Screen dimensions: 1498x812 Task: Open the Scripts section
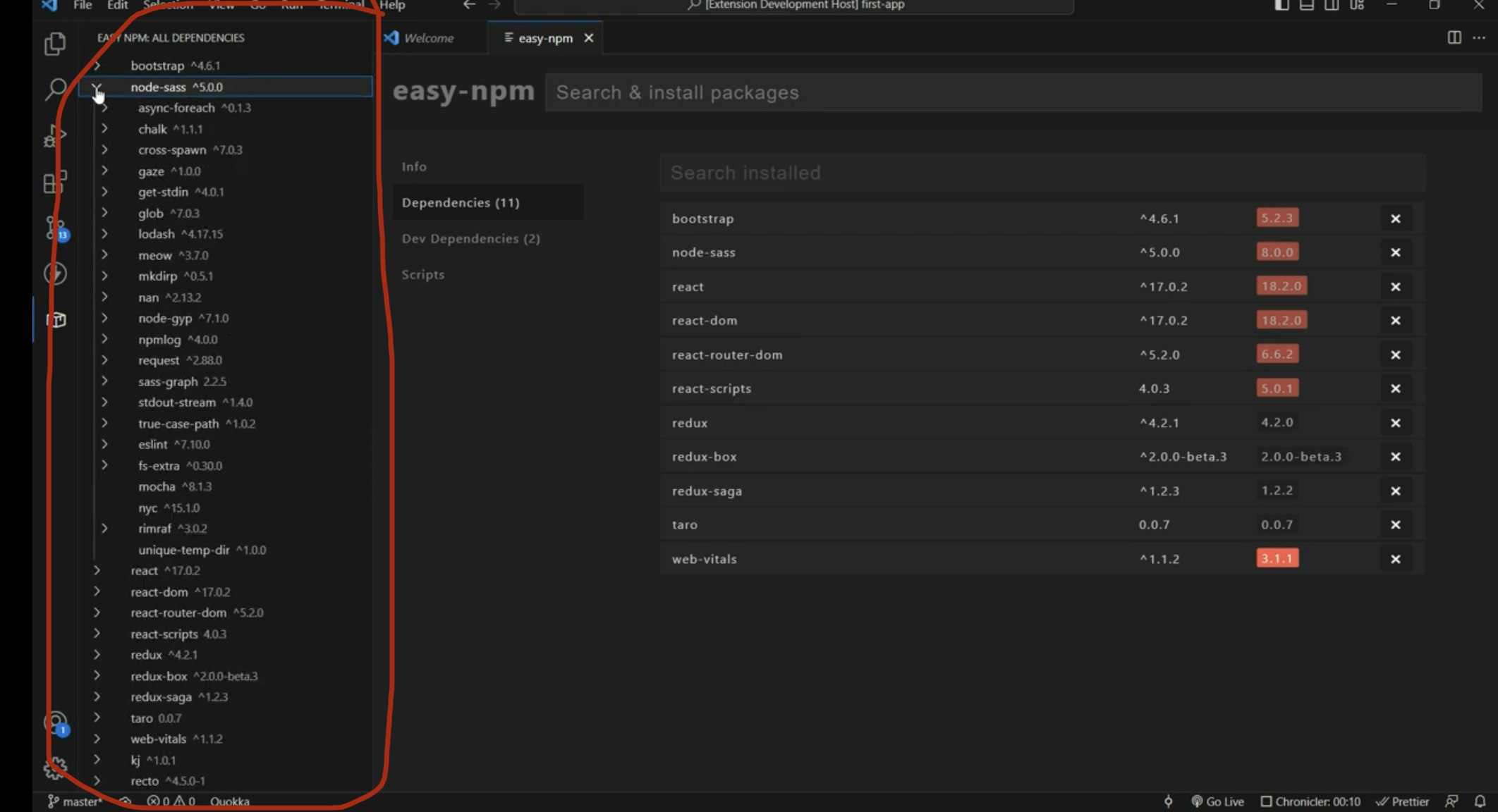pos(423,274)
